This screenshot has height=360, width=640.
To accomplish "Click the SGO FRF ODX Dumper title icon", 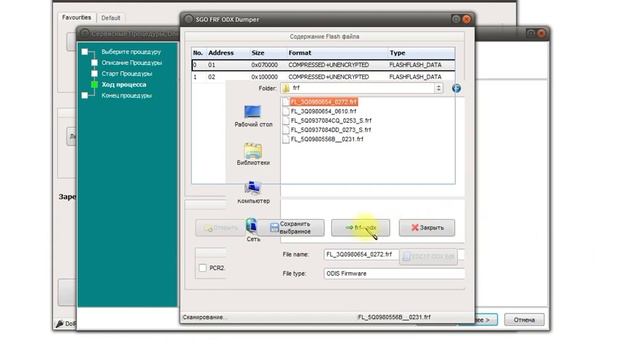I will (x=188, y=19).
